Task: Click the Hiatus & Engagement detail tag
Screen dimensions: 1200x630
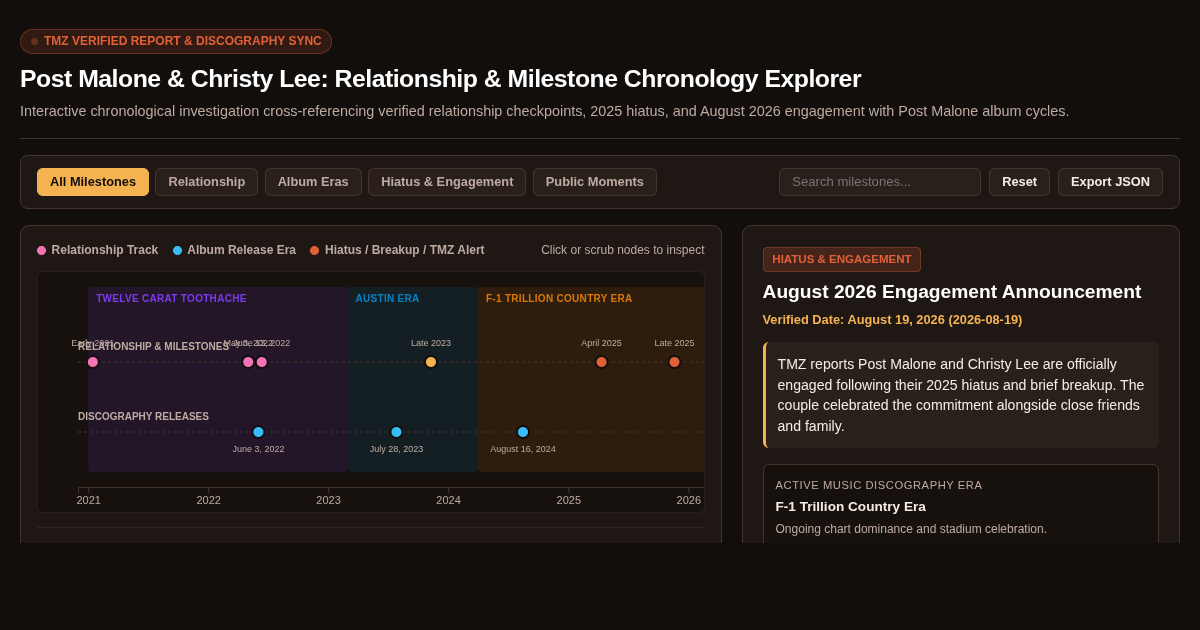Action: pos(841,259)
